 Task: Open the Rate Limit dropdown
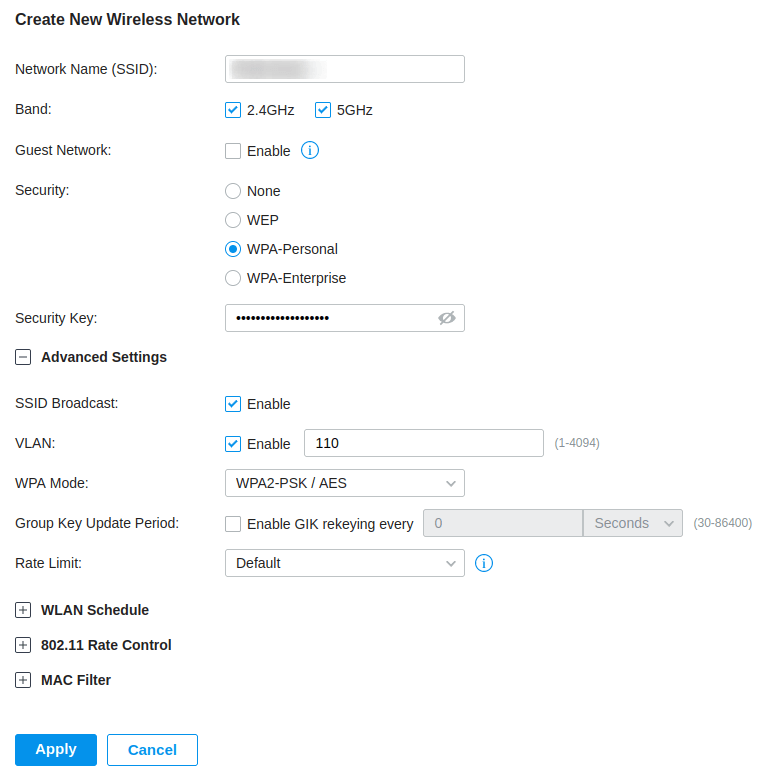345,563
